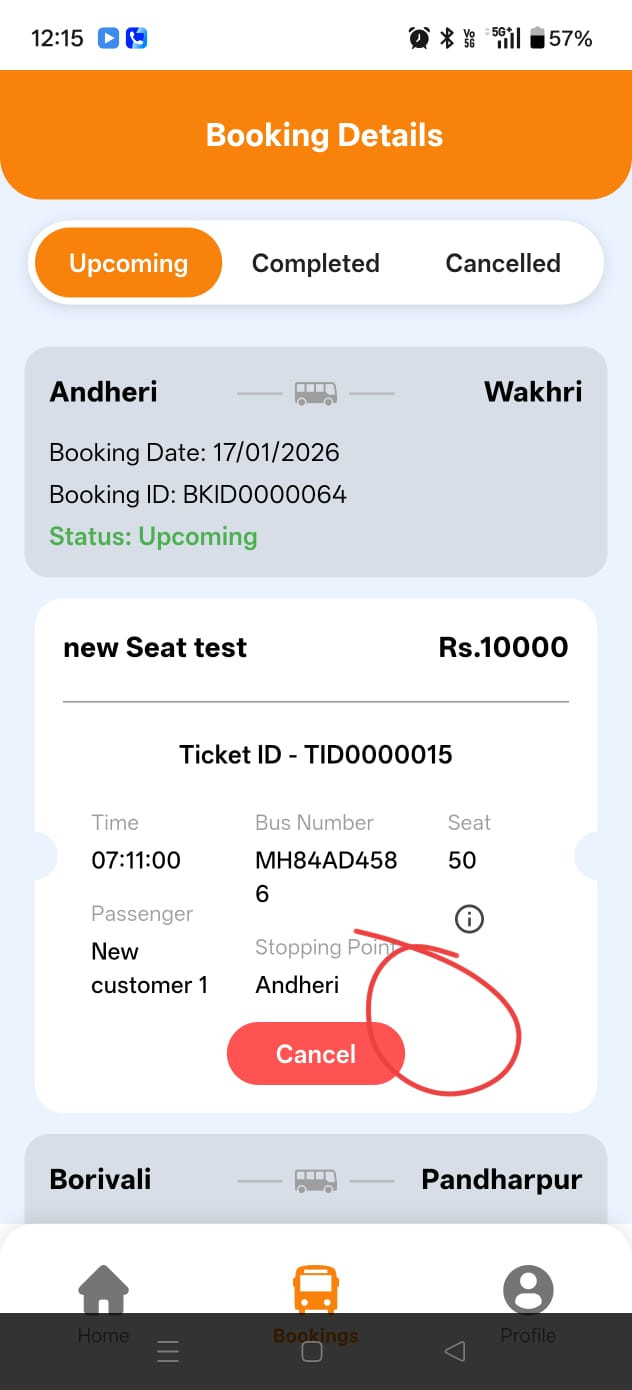This screenshot has width=632, height=1390.
Task: Tap the Bookings bus icon
Action: tap(316, 1288)
